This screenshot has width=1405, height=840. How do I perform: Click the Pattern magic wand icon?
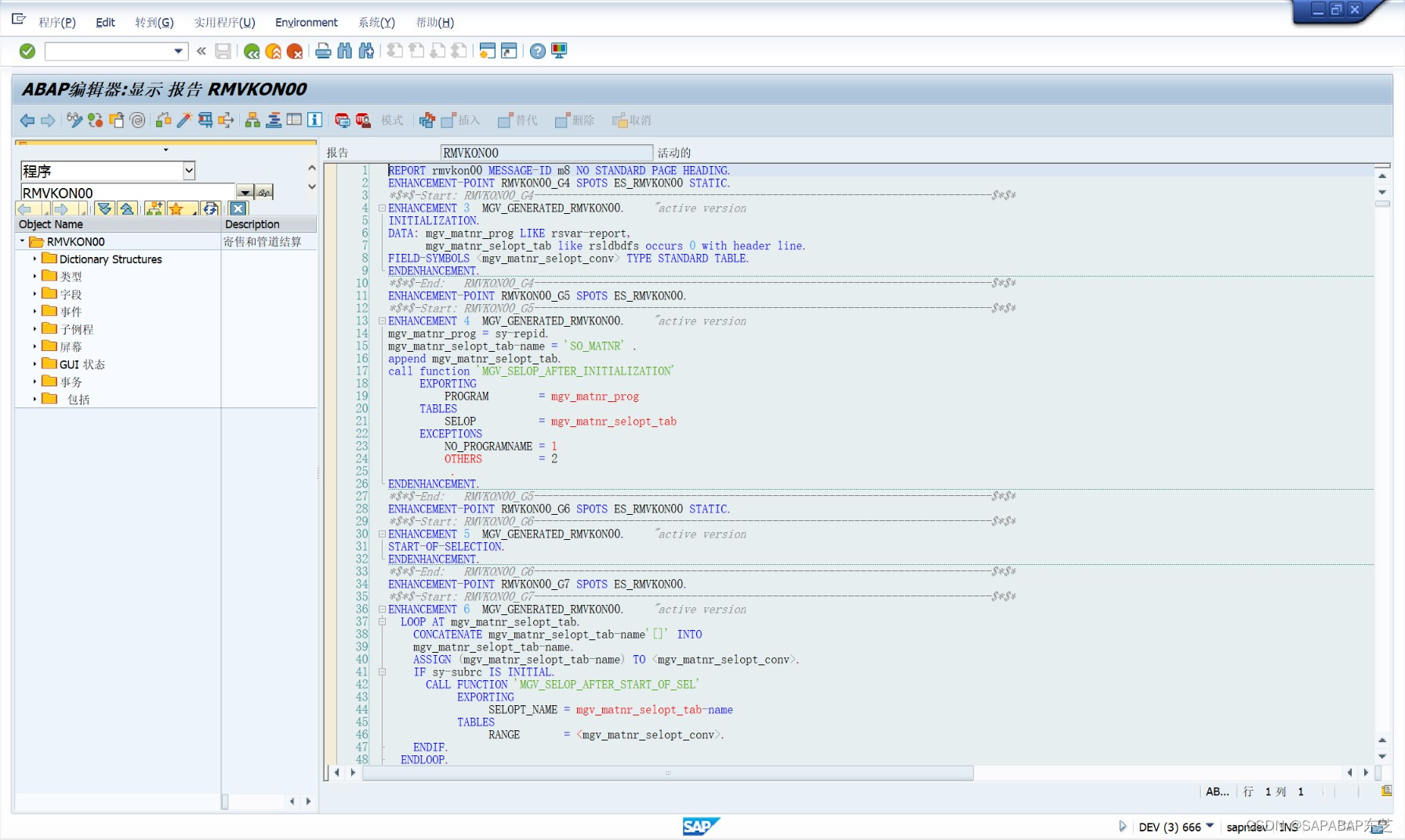pos(185,120)
